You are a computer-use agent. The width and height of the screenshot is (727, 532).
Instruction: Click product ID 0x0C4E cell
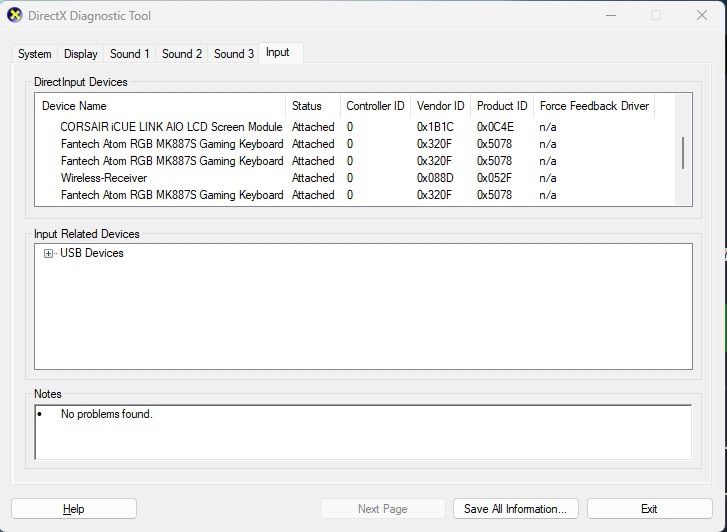(495, 127)
